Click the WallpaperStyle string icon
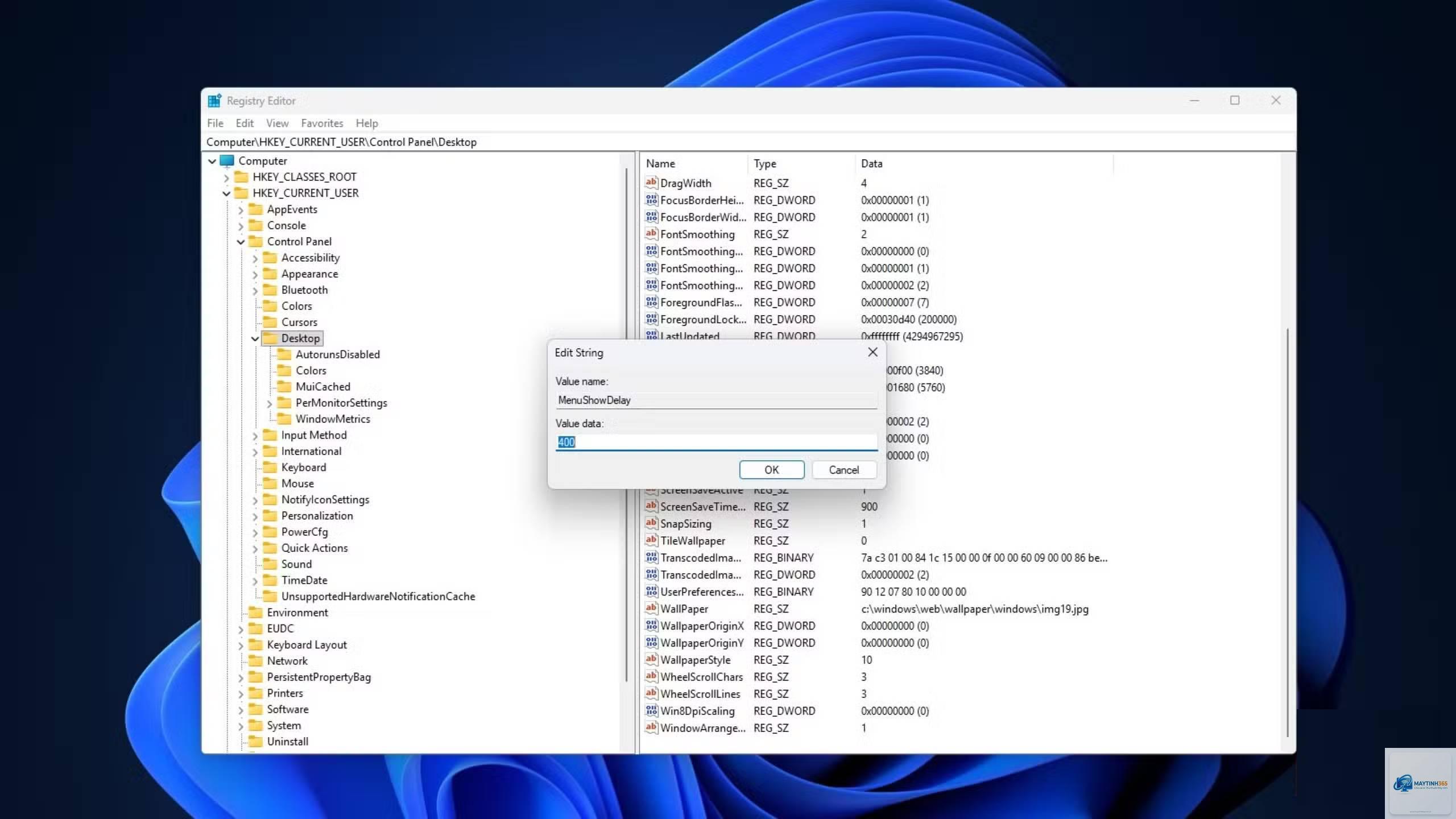 click(x=651, y=660)
